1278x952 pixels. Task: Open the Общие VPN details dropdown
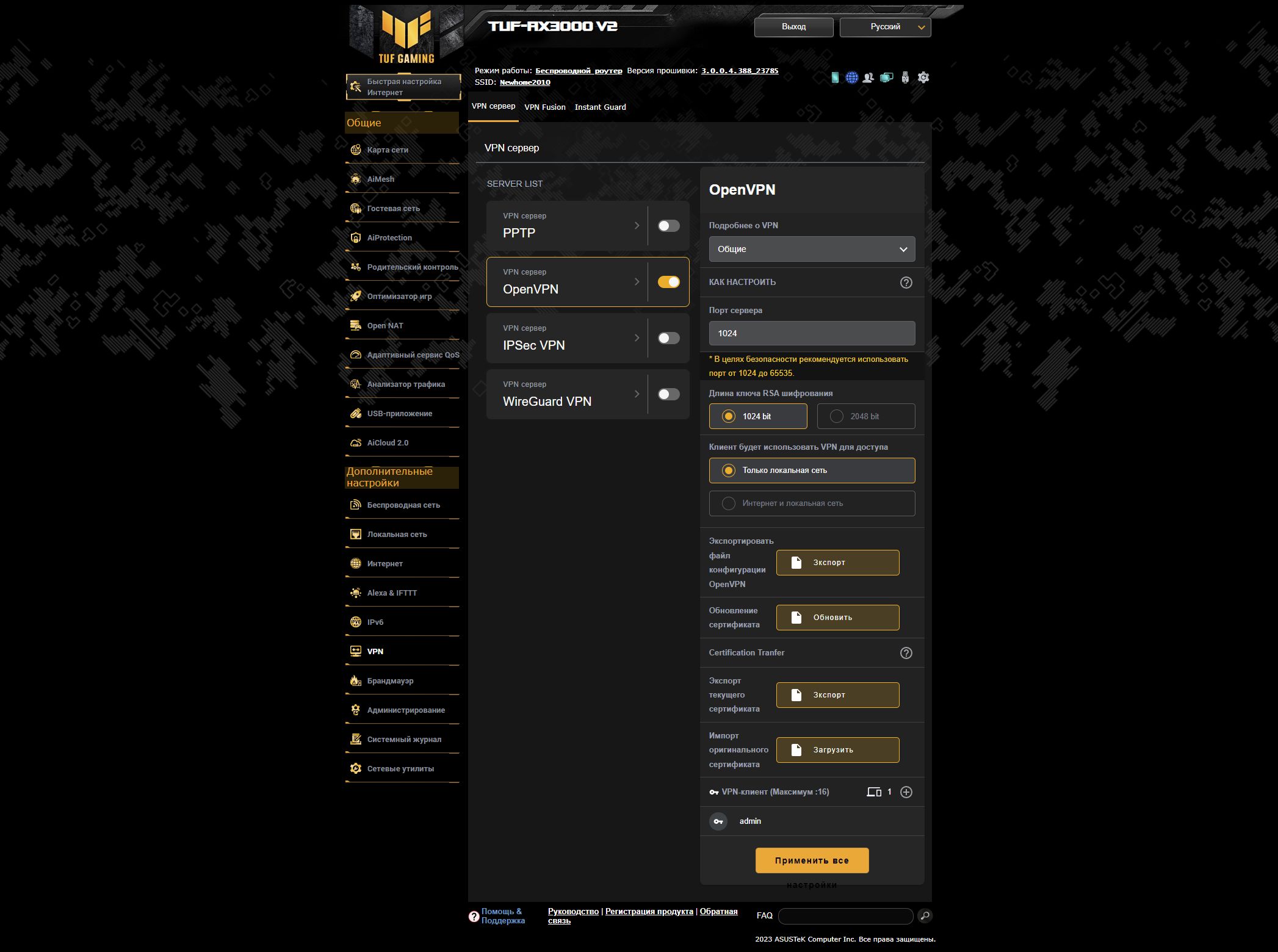[x=812, y=249]
